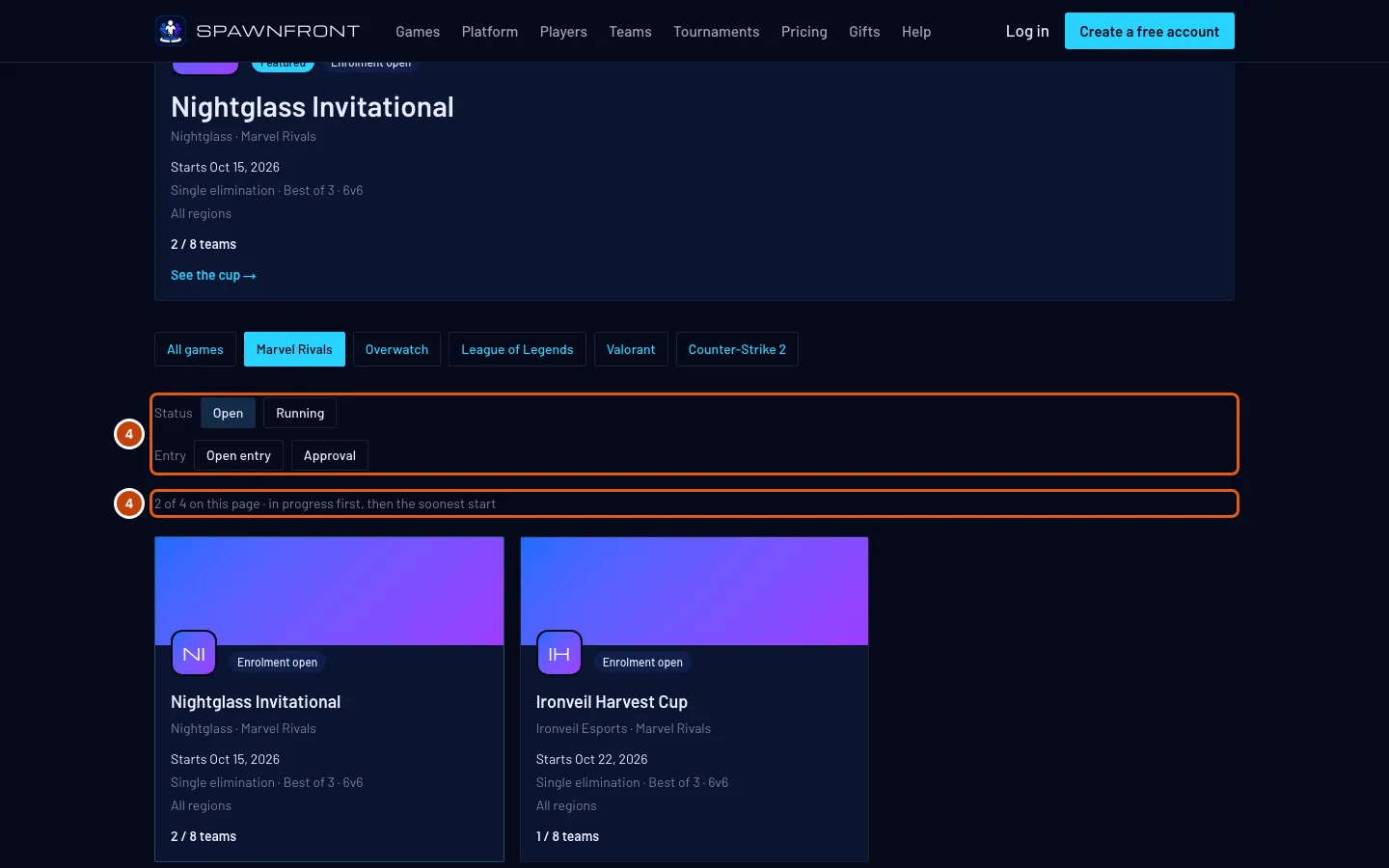Click Create a free account button
This screenshot has width=1389, height=868.
click(1150, 31)
